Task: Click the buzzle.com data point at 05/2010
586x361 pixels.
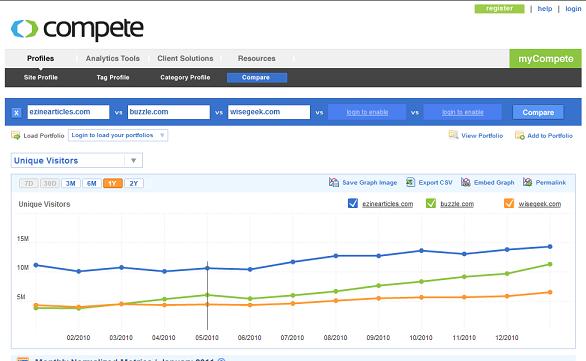Action: [x=207, y=295]
